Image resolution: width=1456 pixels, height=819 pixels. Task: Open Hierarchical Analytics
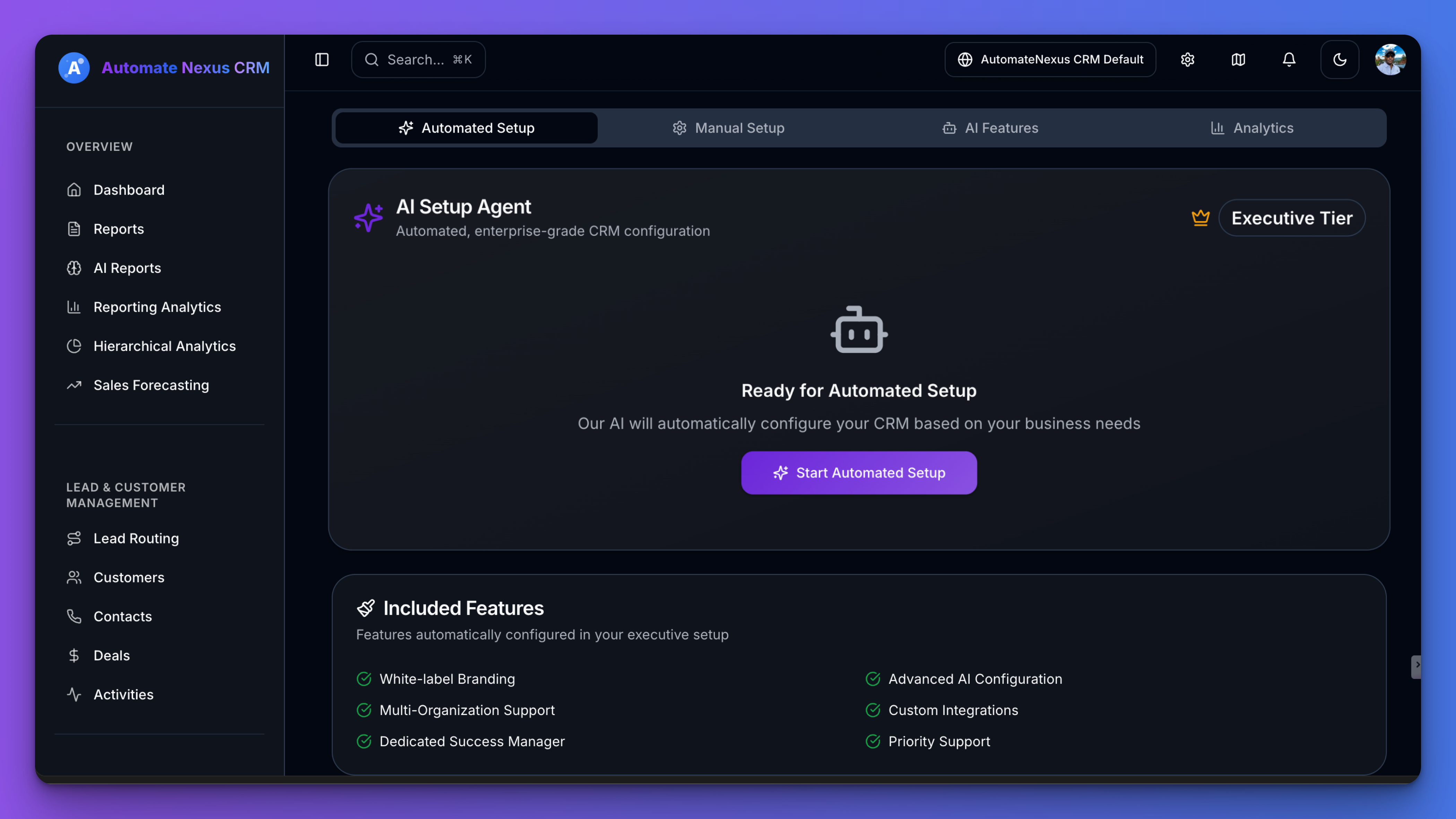click(x=164, y=346)
